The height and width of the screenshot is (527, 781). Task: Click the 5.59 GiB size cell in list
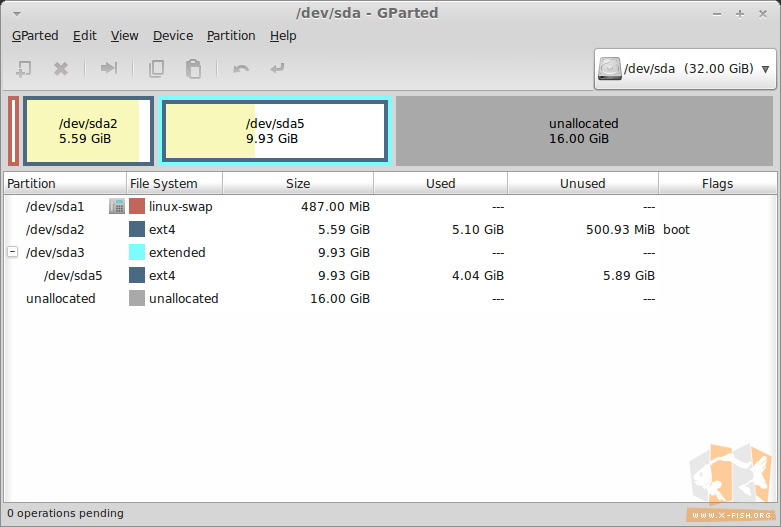(344, 230)
